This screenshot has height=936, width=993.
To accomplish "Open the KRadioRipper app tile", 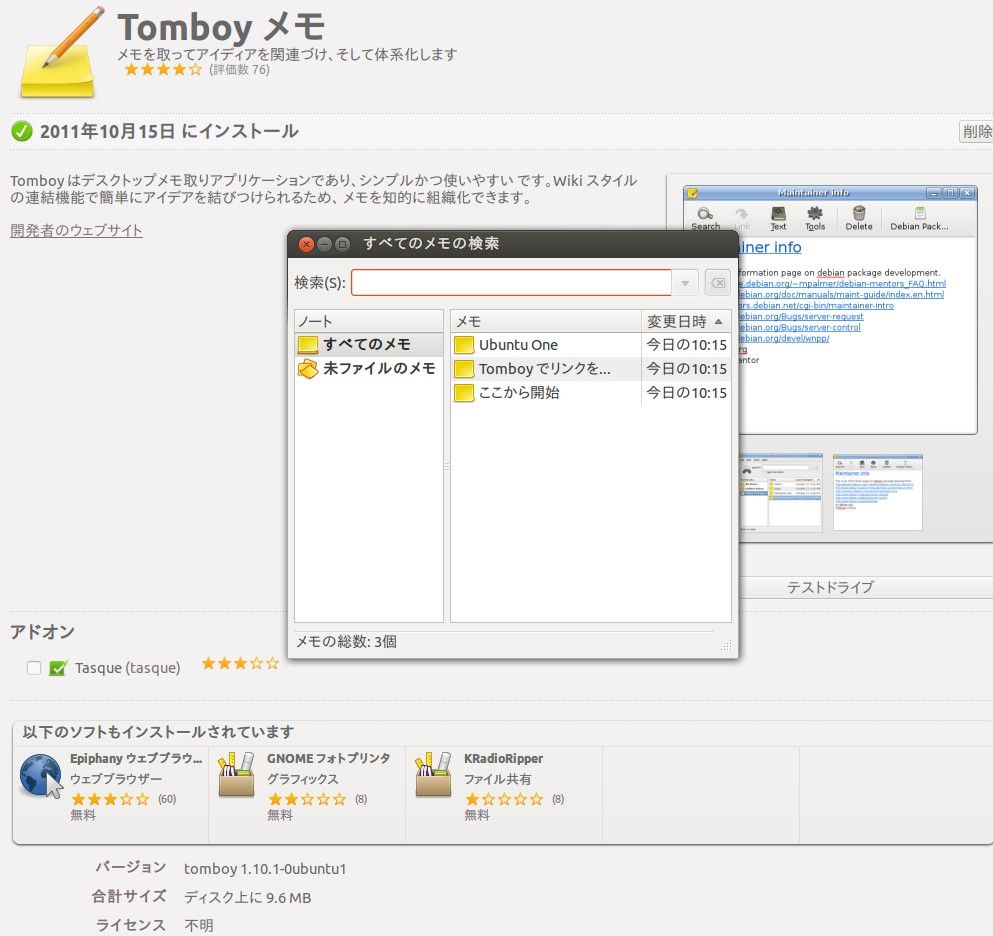I will pyautogui.click(x=504, y=795).
